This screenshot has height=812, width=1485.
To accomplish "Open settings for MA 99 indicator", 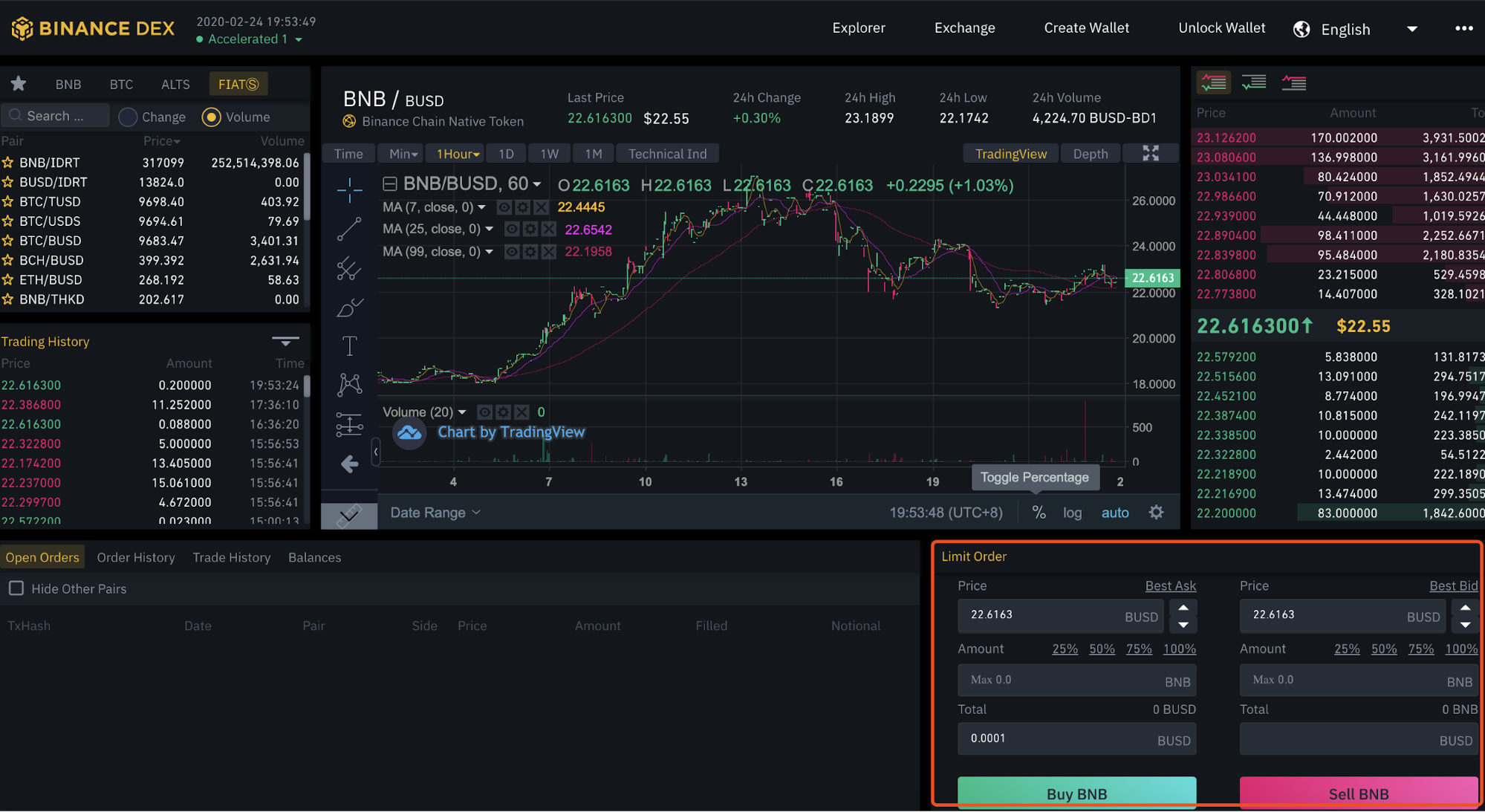I will [530, 252].
